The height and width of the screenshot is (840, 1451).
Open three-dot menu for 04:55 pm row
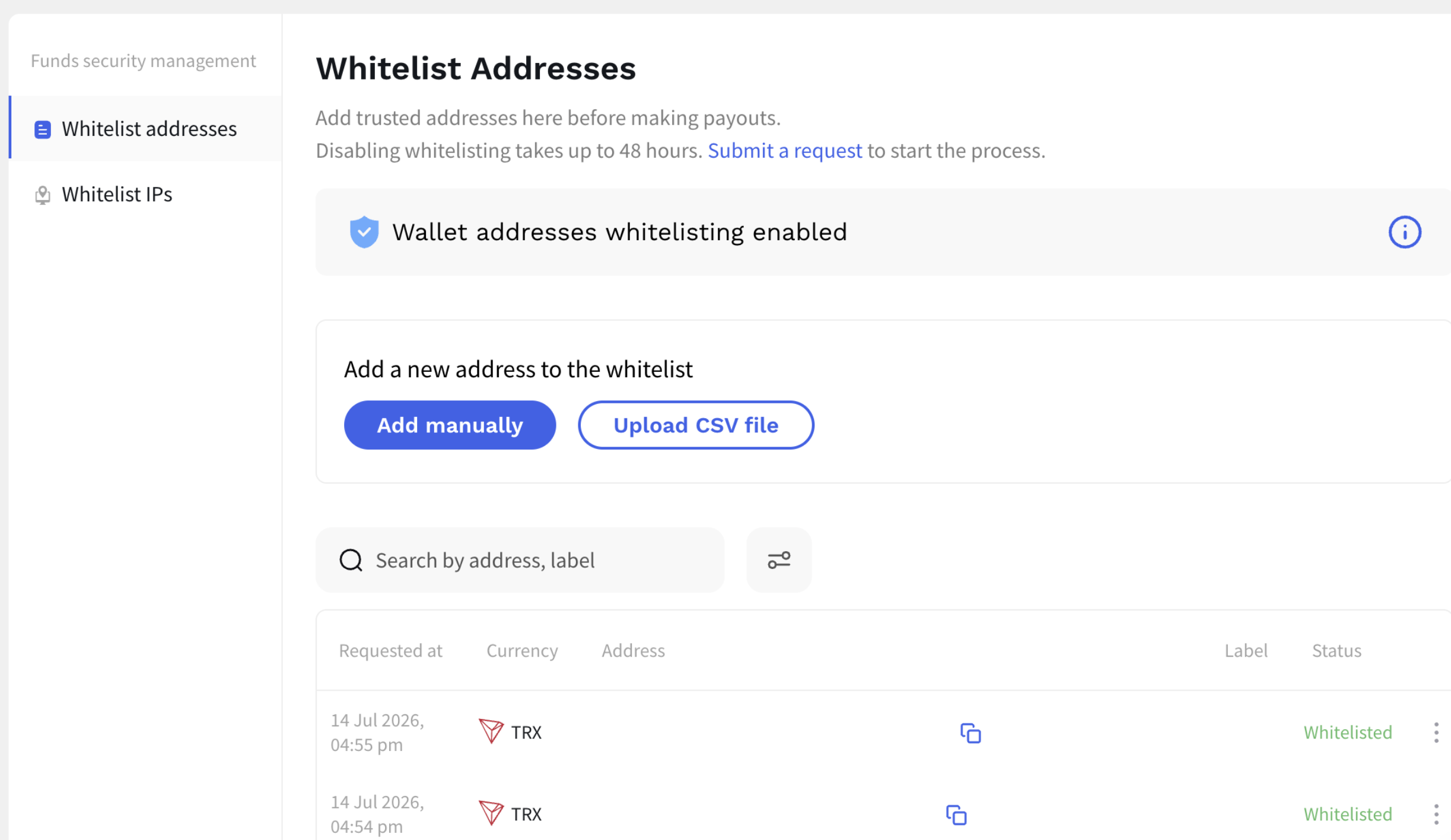[1436, 733]
